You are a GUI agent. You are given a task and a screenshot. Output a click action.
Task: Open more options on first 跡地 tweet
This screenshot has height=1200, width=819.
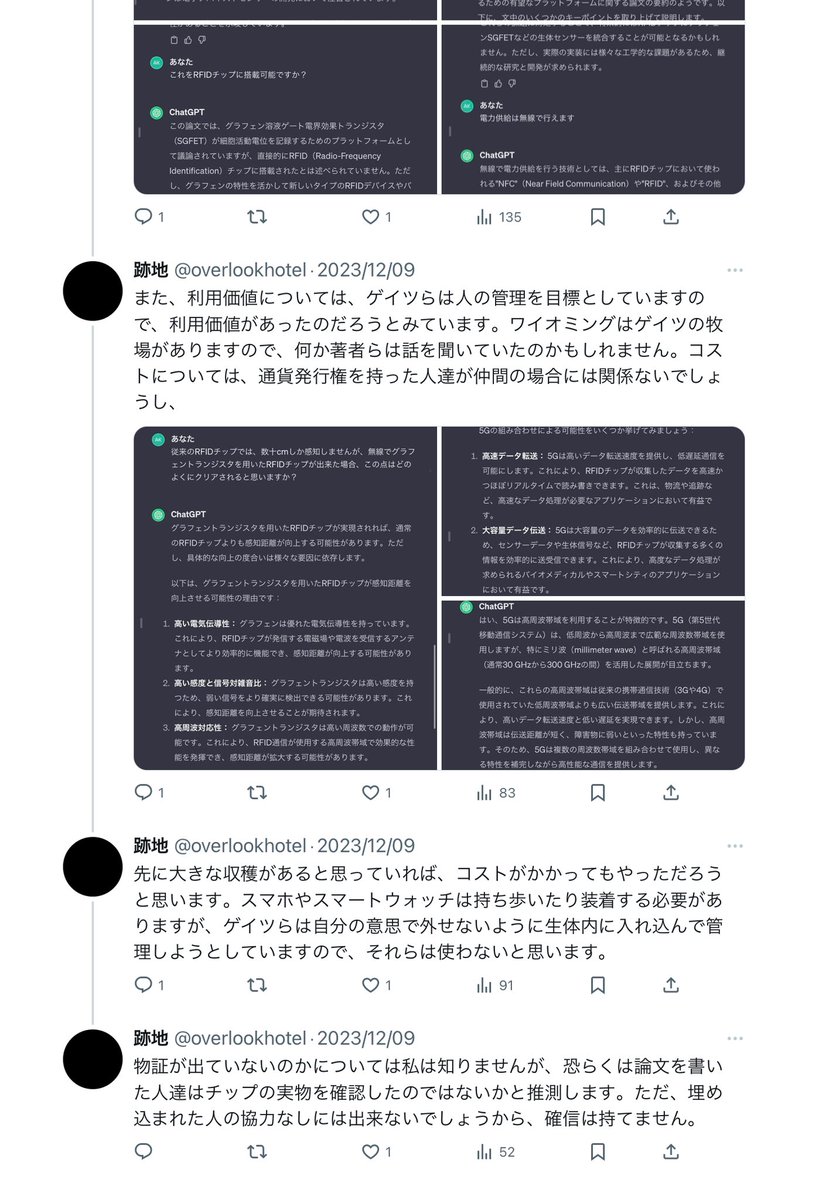pyautogui.click(x=735, y=270)
